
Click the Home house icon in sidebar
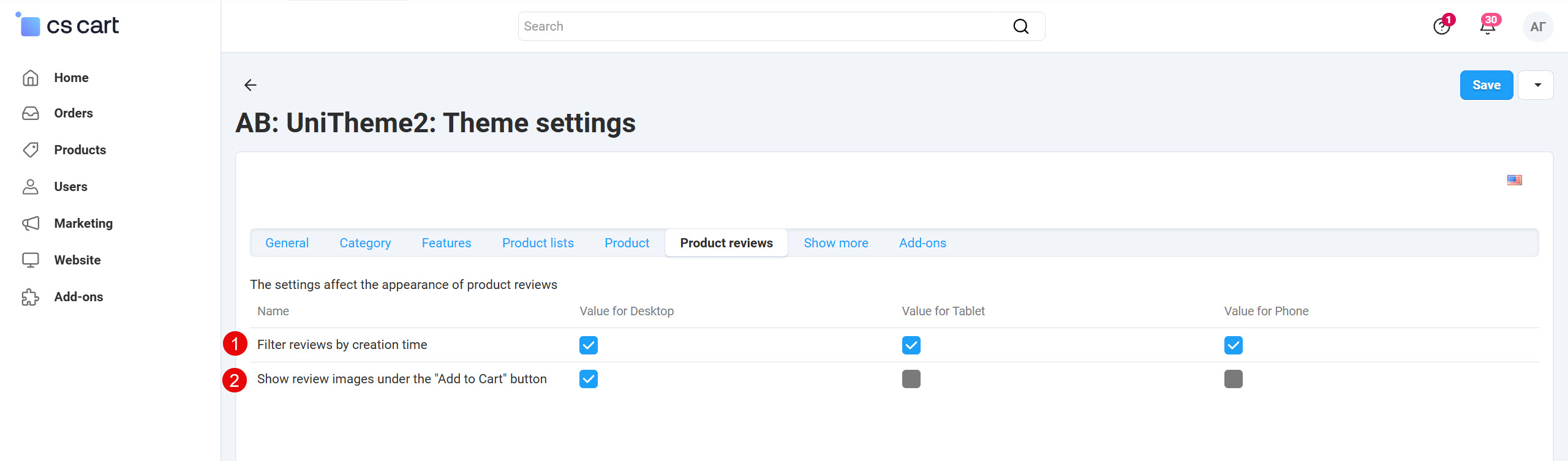(31, 78)
